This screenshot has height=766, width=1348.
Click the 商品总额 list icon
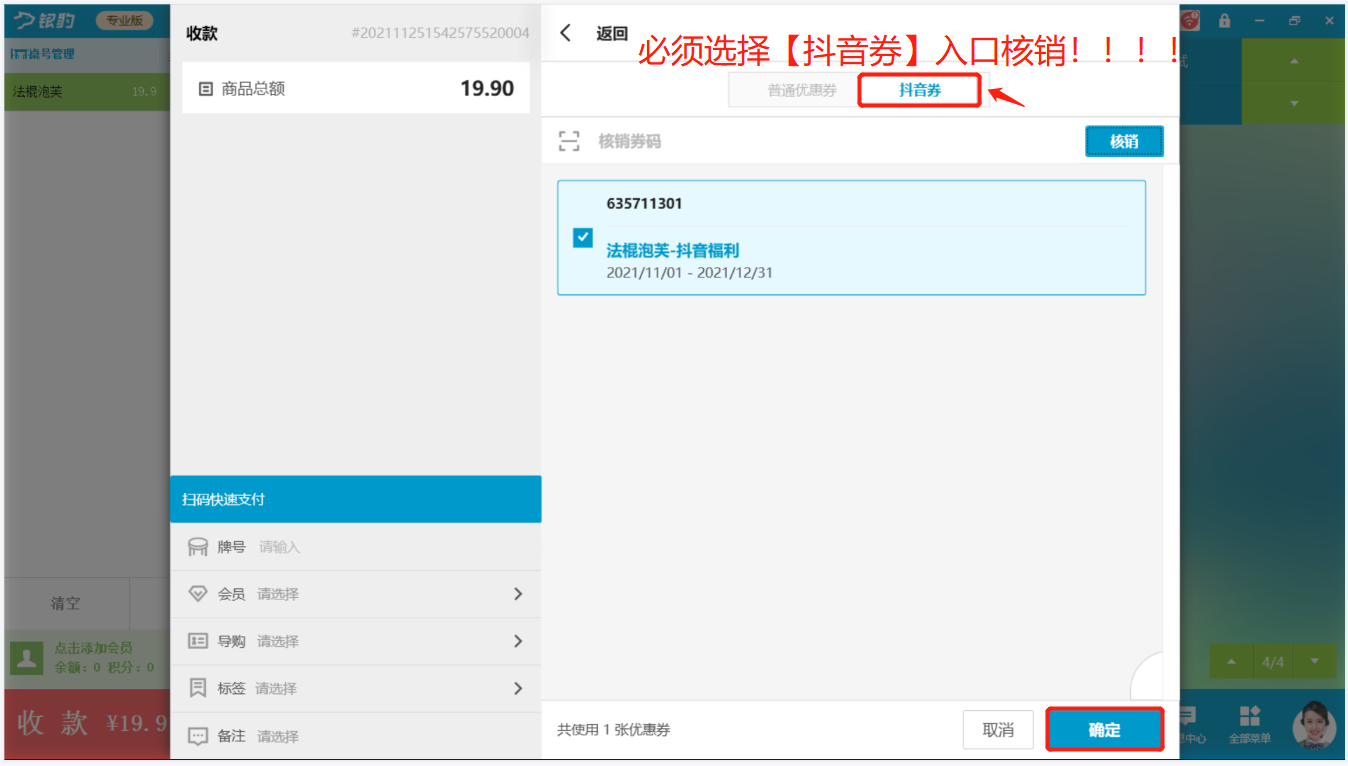pyautogui.click(x=206, y=89)
